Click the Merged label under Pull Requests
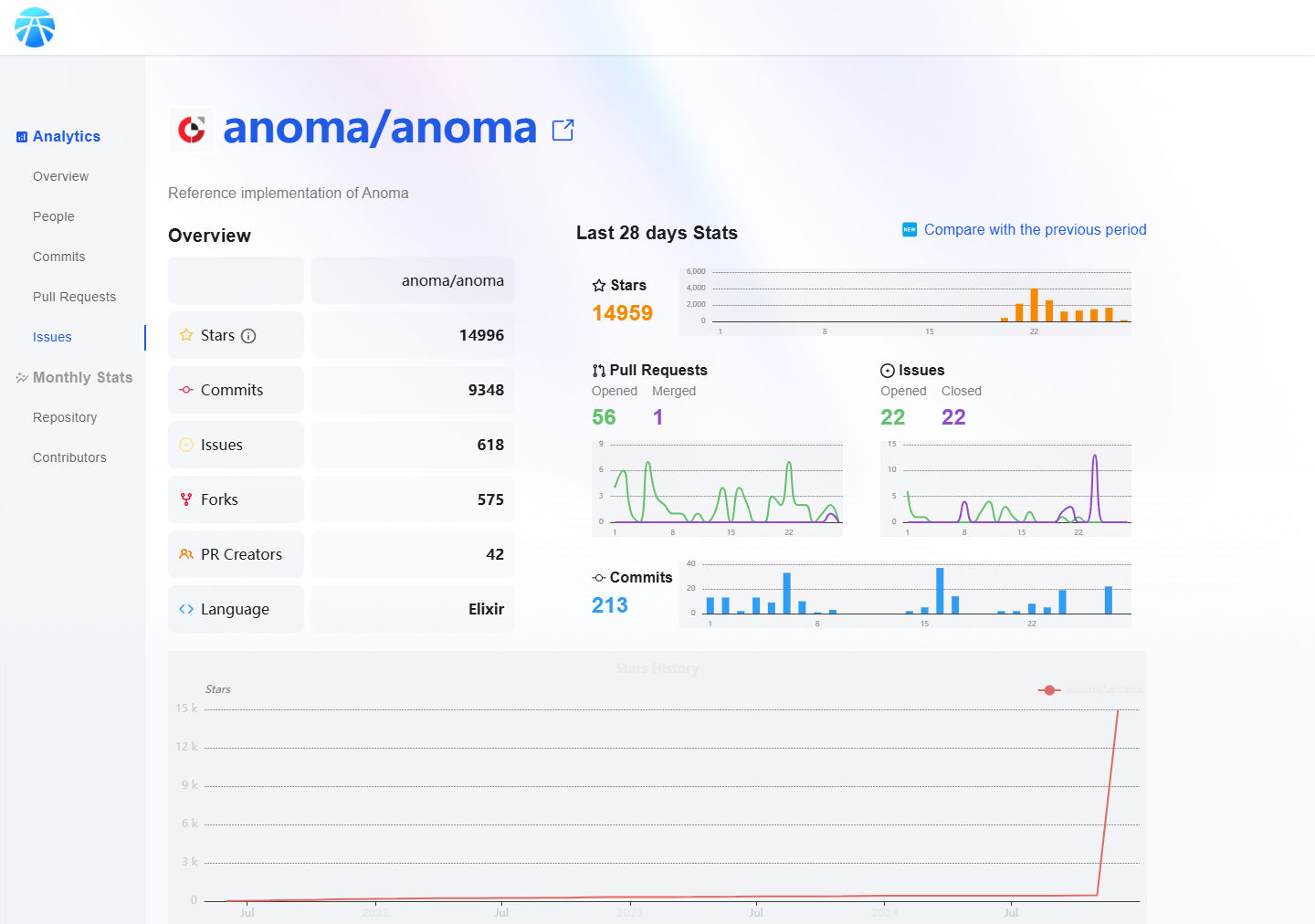This screenshot has height=924, width=1315. 674,391
